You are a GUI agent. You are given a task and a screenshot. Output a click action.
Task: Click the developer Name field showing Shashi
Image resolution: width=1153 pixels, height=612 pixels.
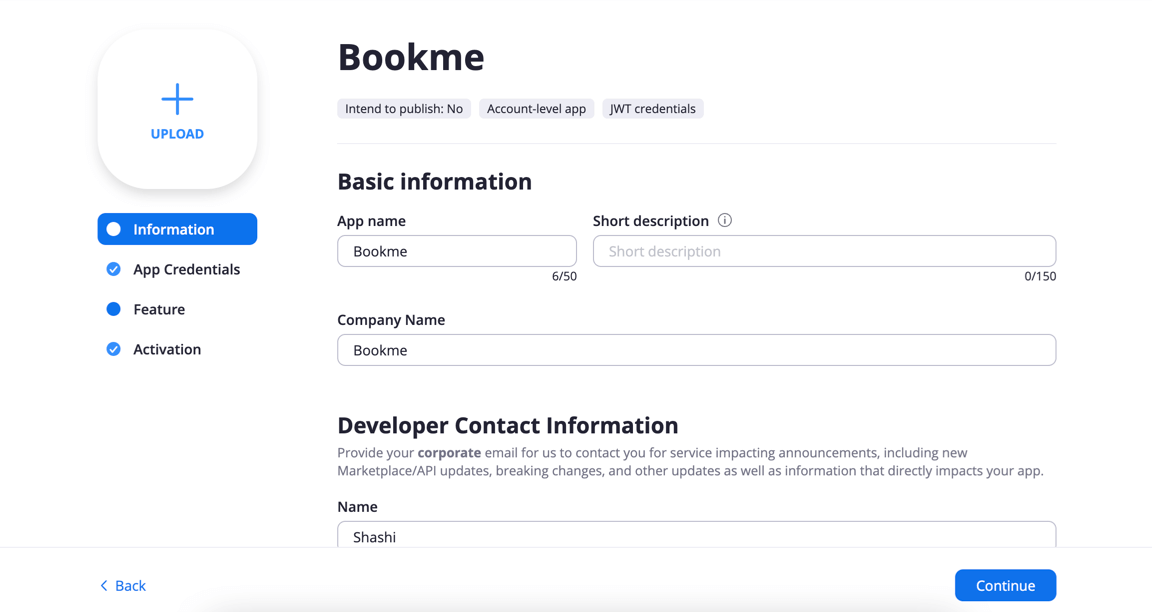tap(696, 535)
